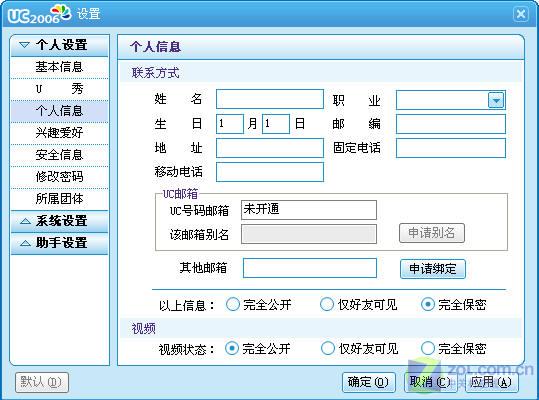Select 完全保密 for 视频状态
This screenshot has width=539, height=400.
point(428,348)
